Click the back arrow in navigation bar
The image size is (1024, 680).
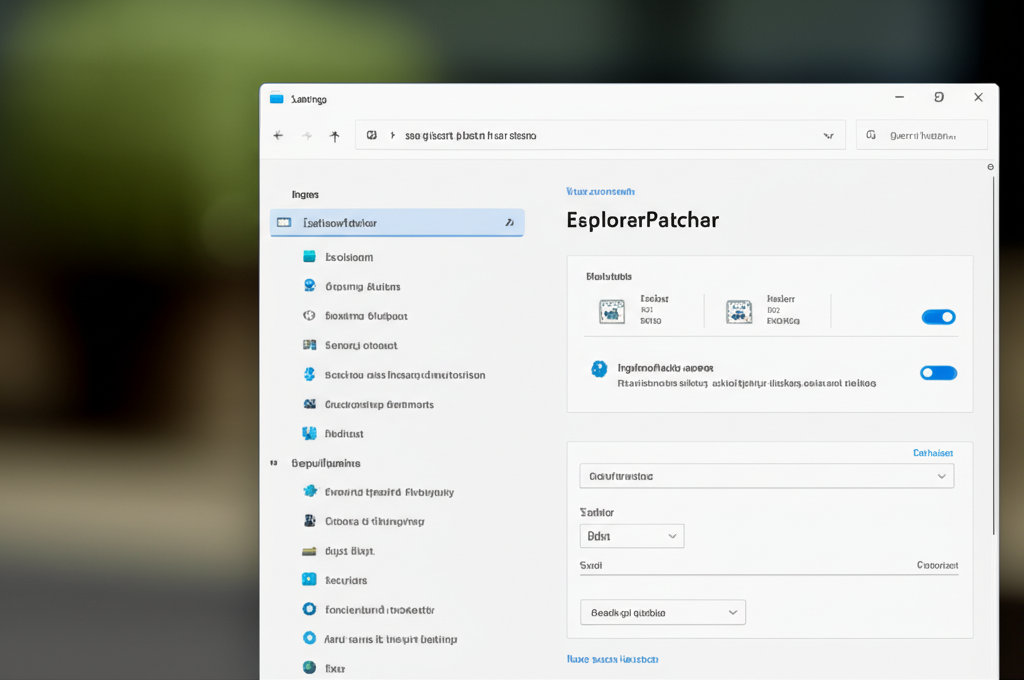tap(278, 136)
